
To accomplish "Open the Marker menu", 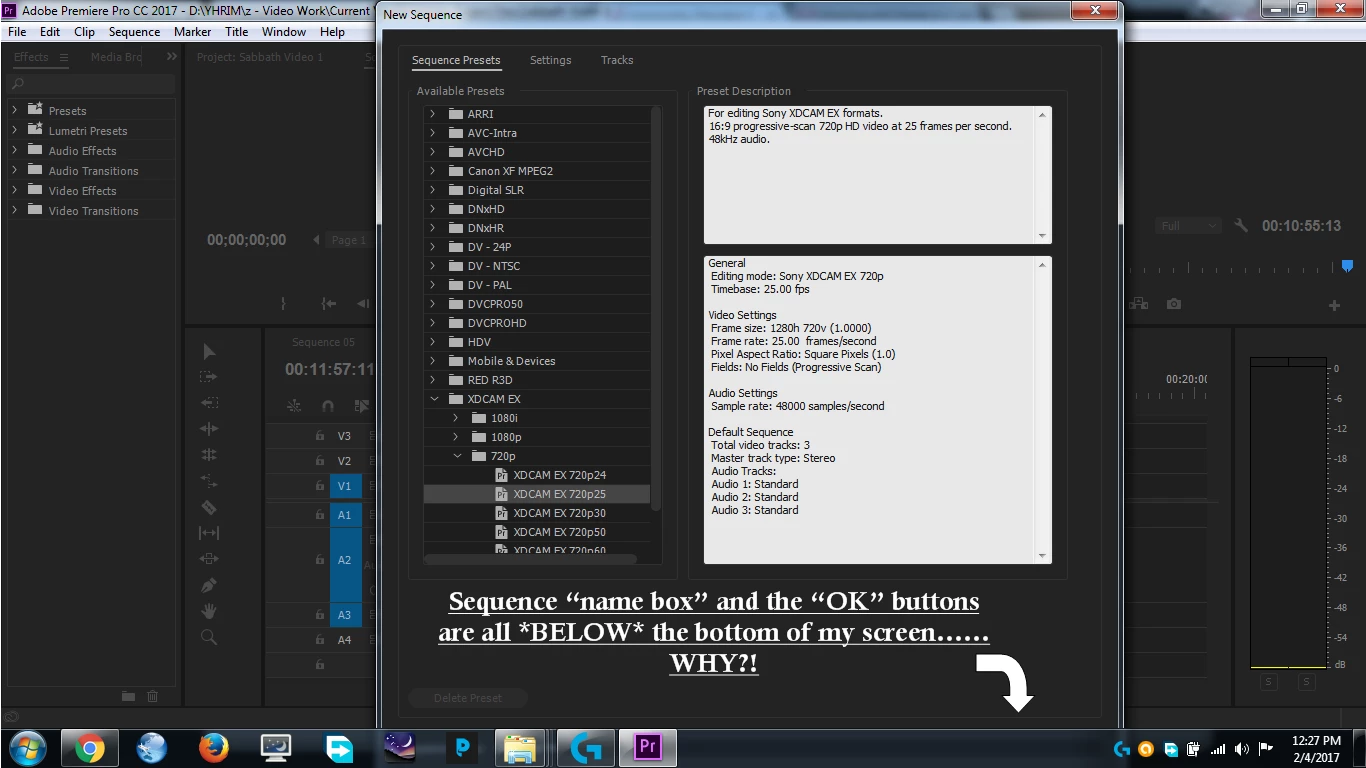I will coord(192,32).
